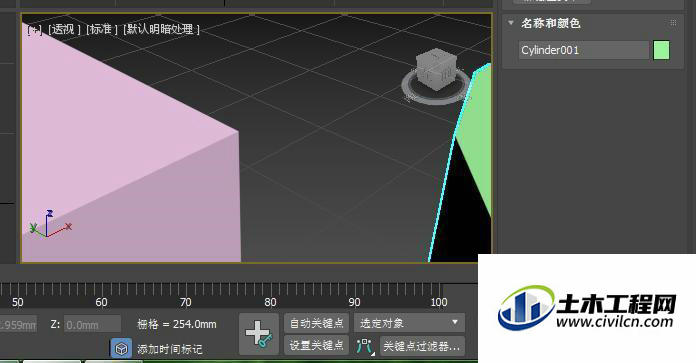Click the large set-key plus button
This screenshot has height=363, width=696.
pos(259,334)
